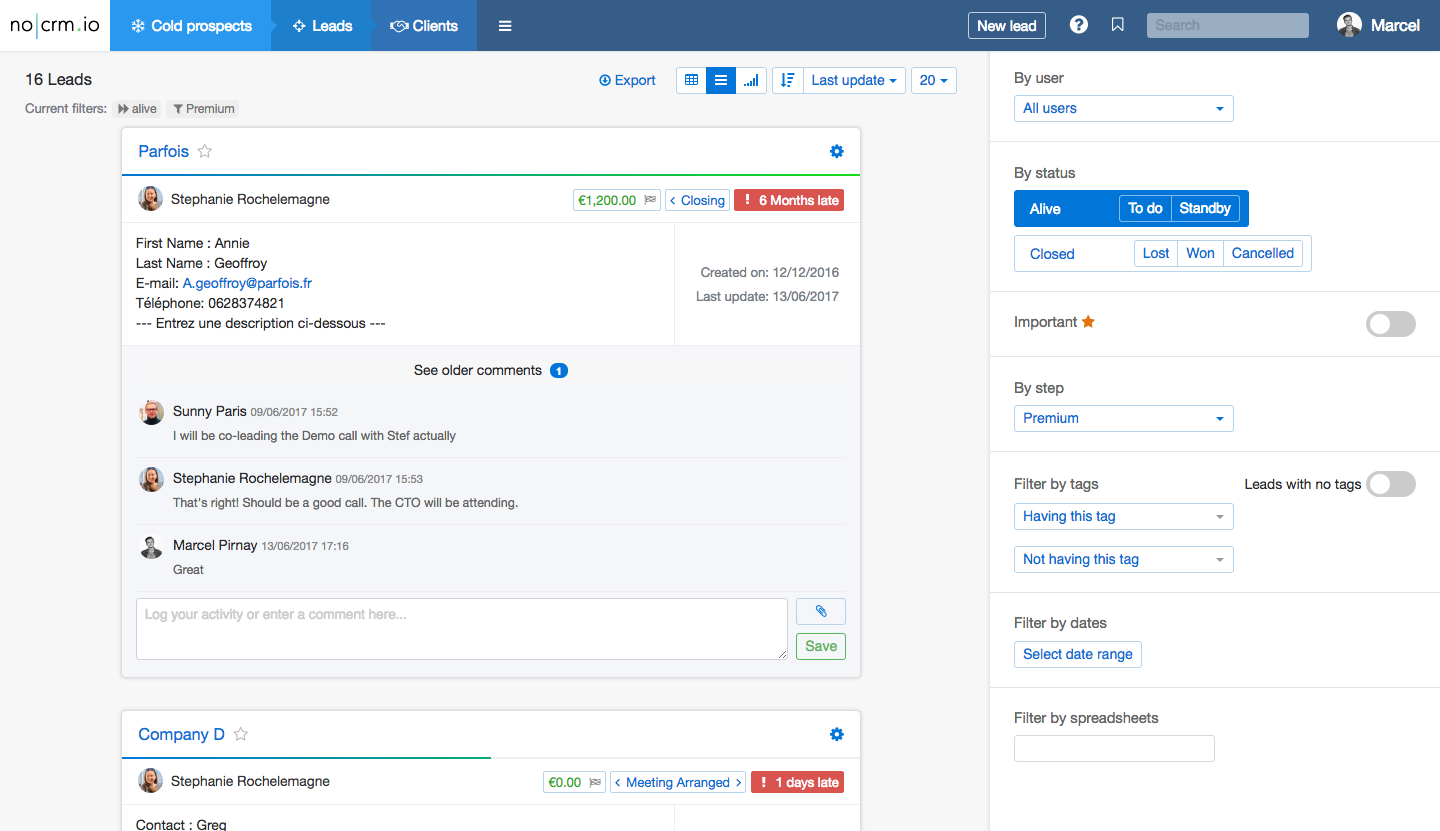The height and width of the screenshot is (831, 1440).
Task: Toggle sort direction icon
Action: coord(787,80)
